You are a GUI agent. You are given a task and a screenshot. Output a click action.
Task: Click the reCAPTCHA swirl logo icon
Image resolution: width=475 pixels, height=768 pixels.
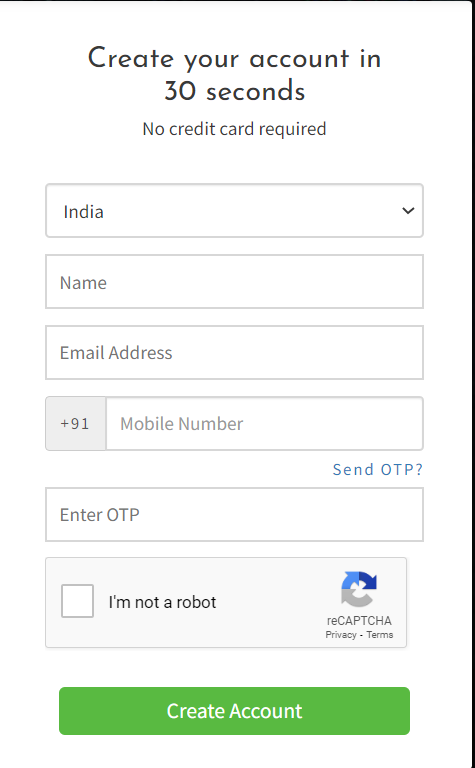[x=359, y=589]
